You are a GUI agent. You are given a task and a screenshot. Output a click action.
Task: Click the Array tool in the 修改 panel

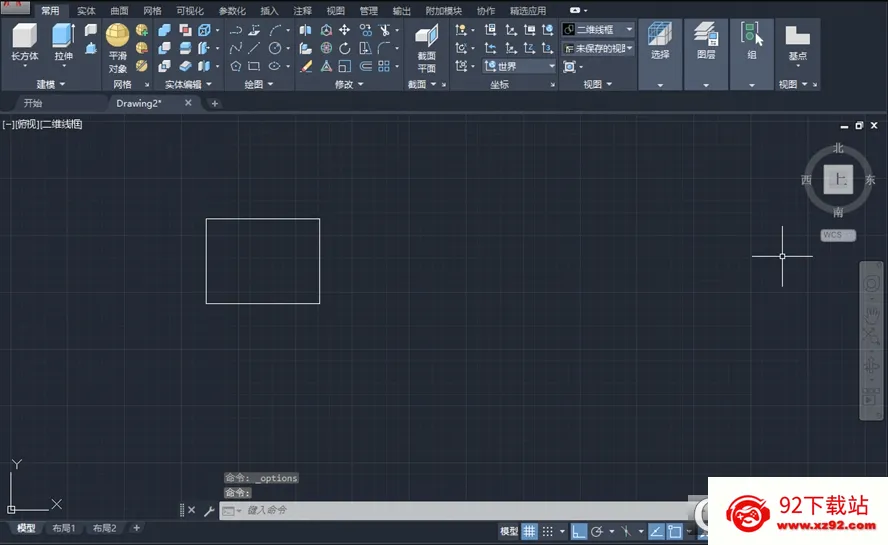pyautogui.click(x=385, y=66)
